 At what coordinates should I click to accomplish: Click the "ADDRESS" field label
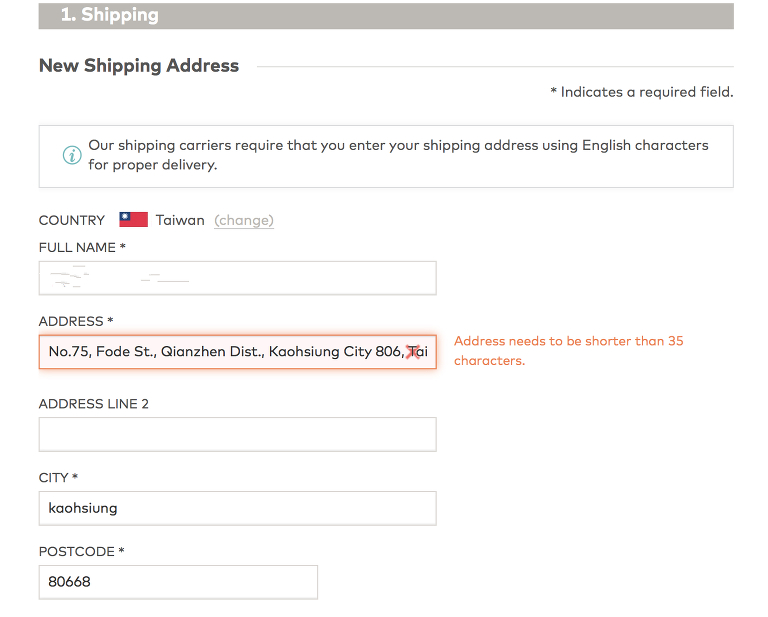[x=75, y=321]
